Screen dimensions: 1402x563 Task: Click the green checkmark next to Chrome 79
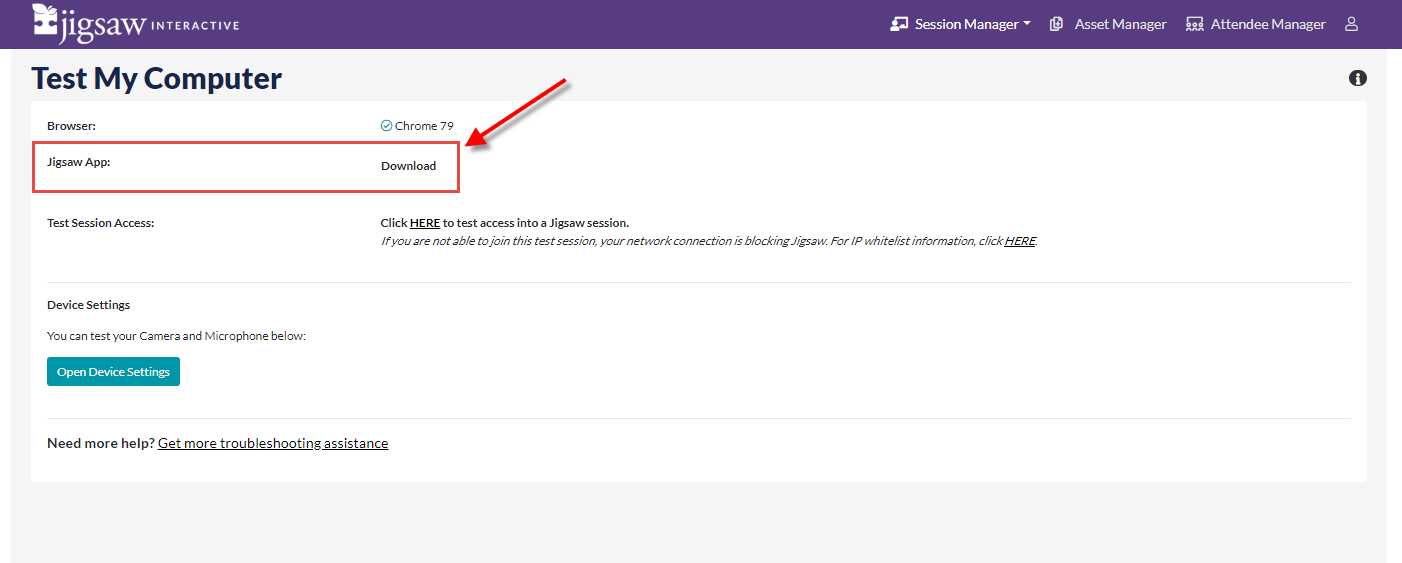tap(386, 126)
